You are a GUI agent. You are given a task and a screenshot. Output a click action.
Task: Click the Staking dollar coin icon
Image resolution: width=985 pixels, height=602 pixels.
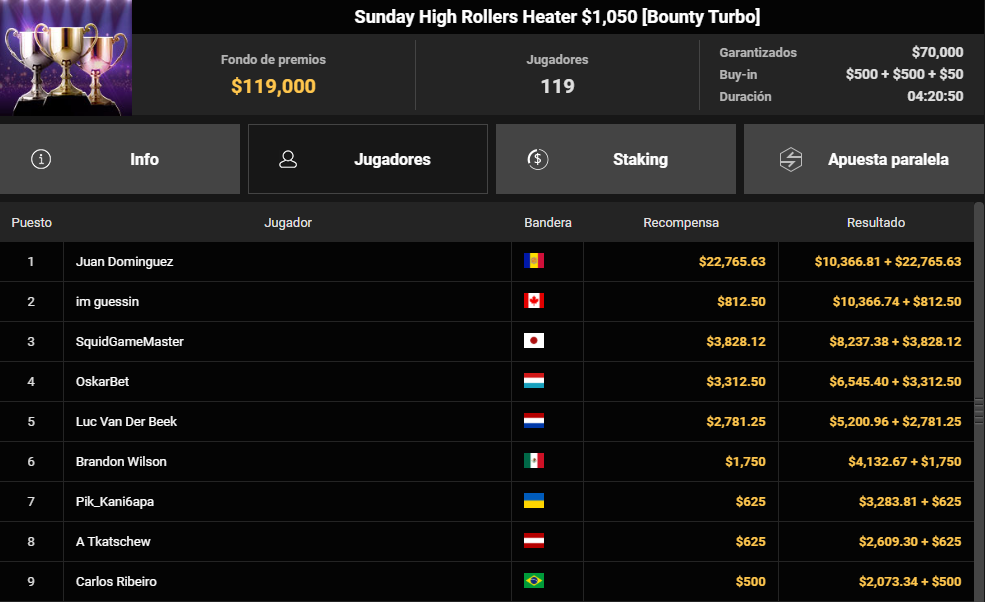538,159
